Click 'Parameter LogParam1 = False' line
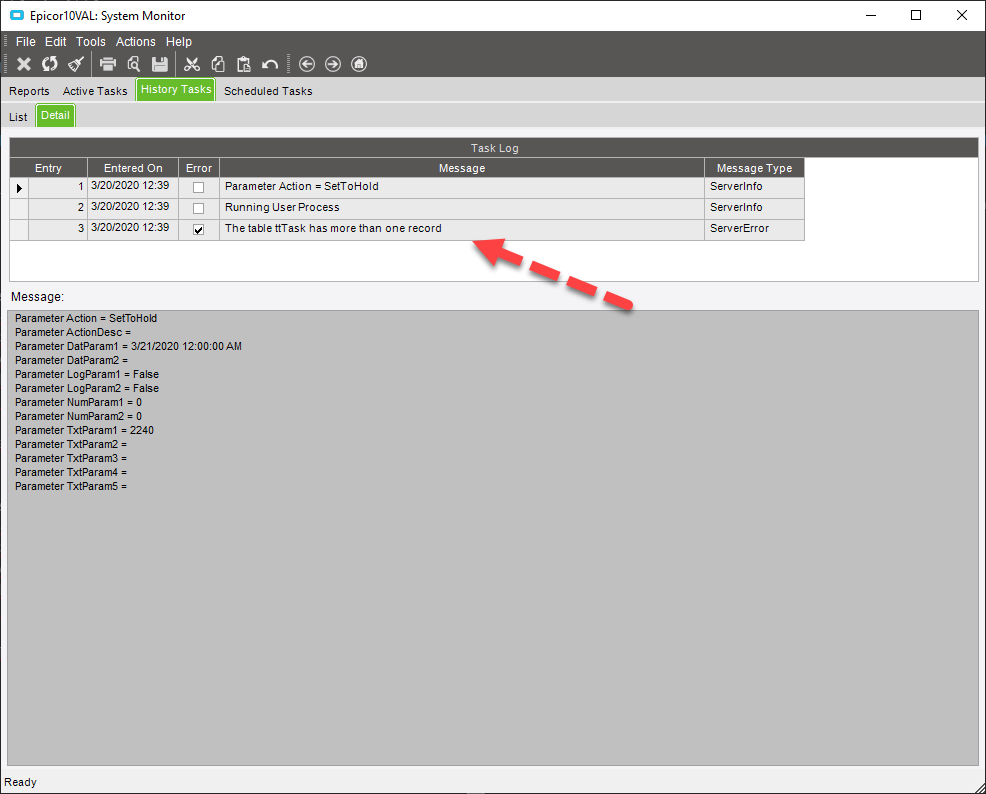This screenshot has width=986, height=794. click(x=87, y=375)
